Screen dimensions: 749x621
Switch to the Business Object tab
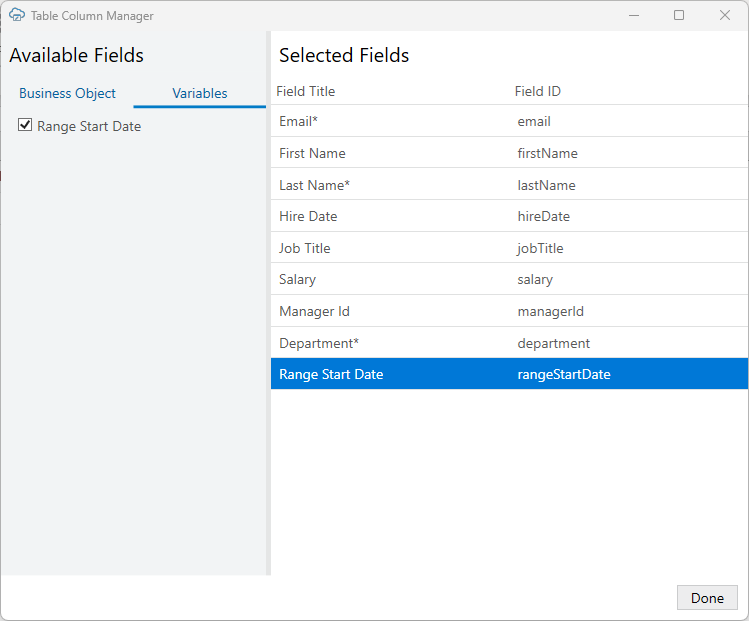tap(67, 93)
